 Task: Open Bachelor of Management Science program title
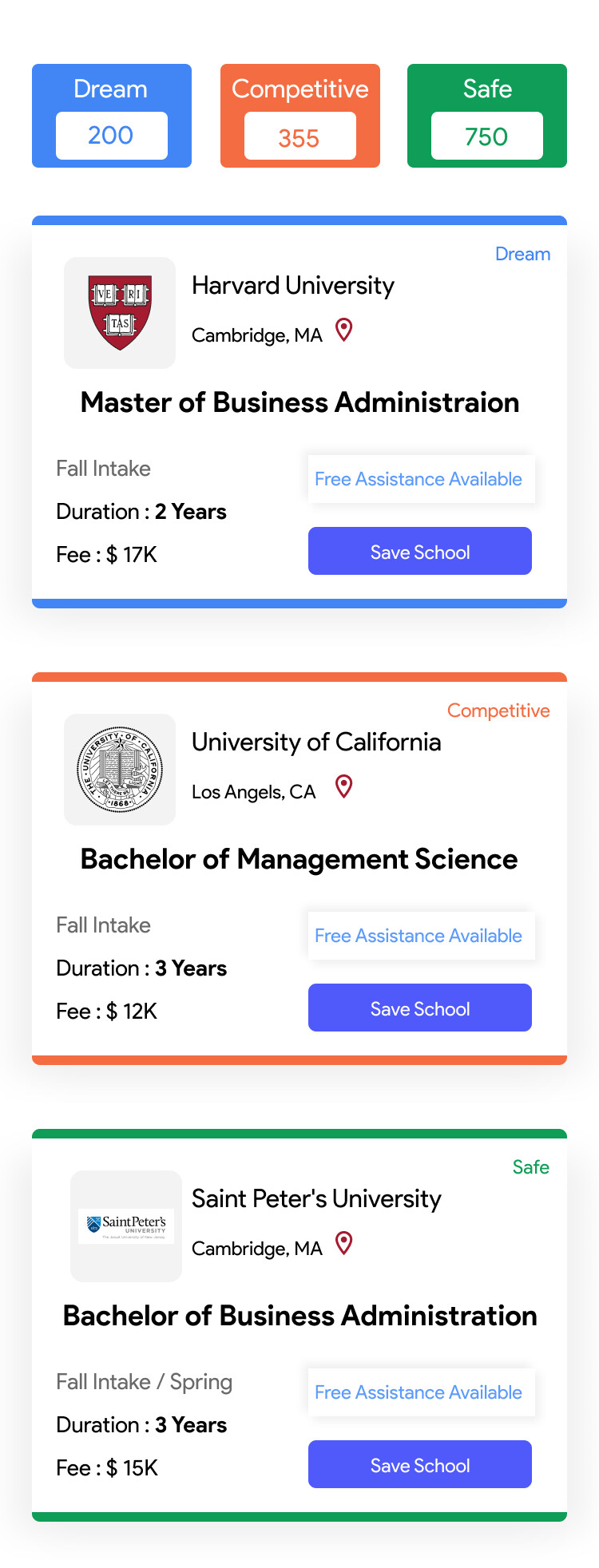[299, 859]
